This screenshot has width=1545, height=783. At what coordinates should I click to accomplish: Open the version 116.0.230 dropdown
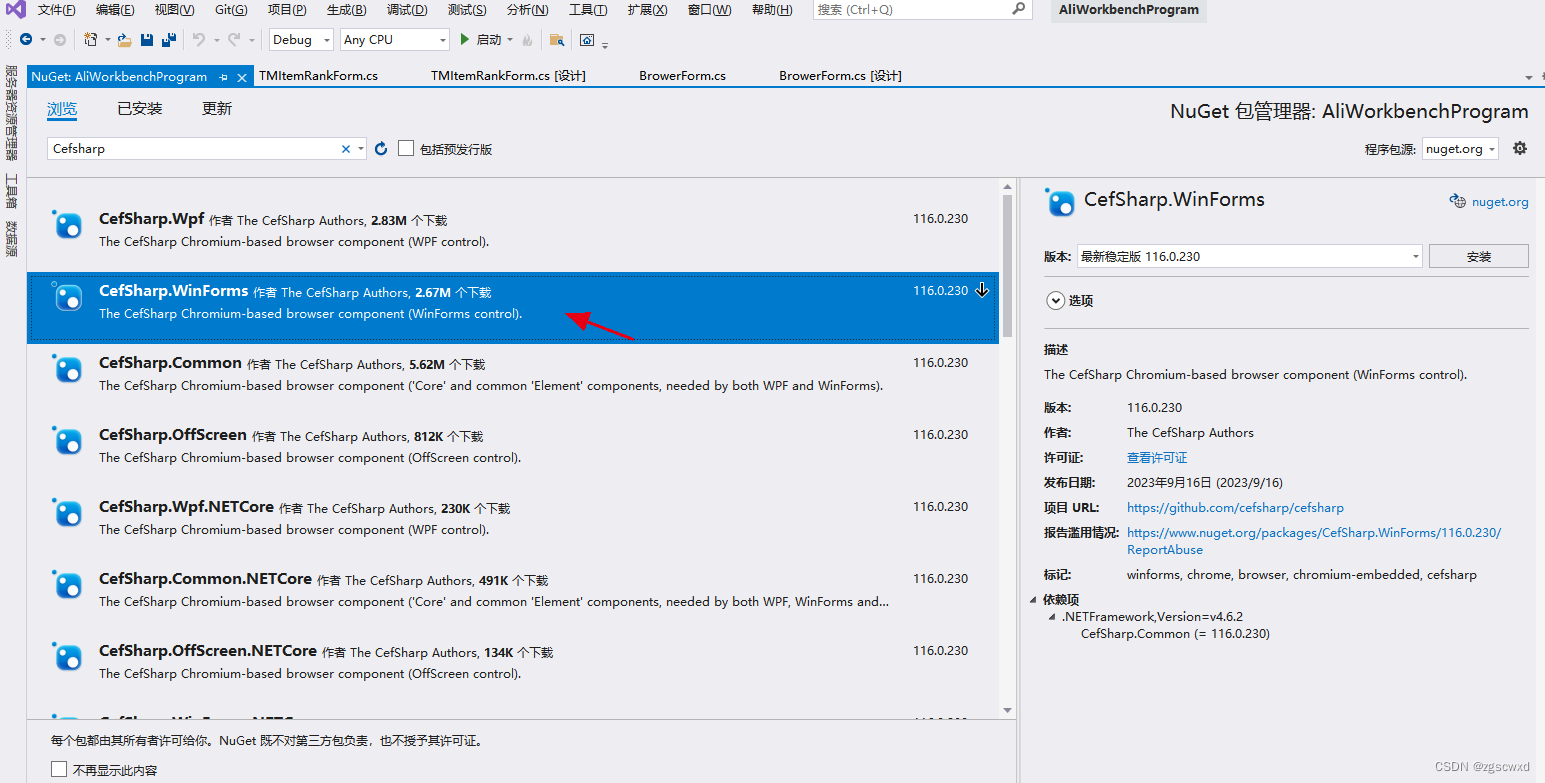point(1249,256)
